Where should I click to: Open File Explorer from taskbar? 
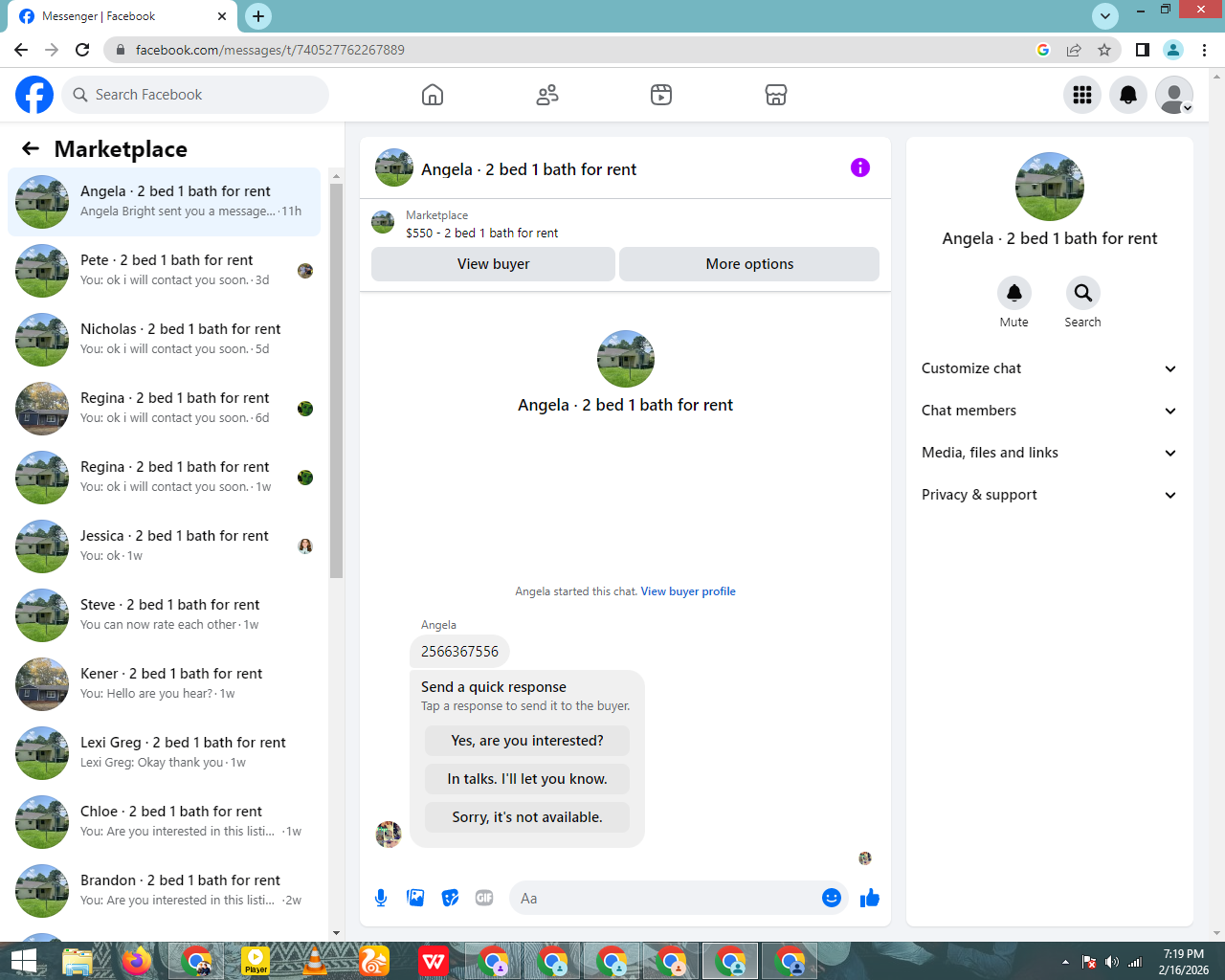78,961
